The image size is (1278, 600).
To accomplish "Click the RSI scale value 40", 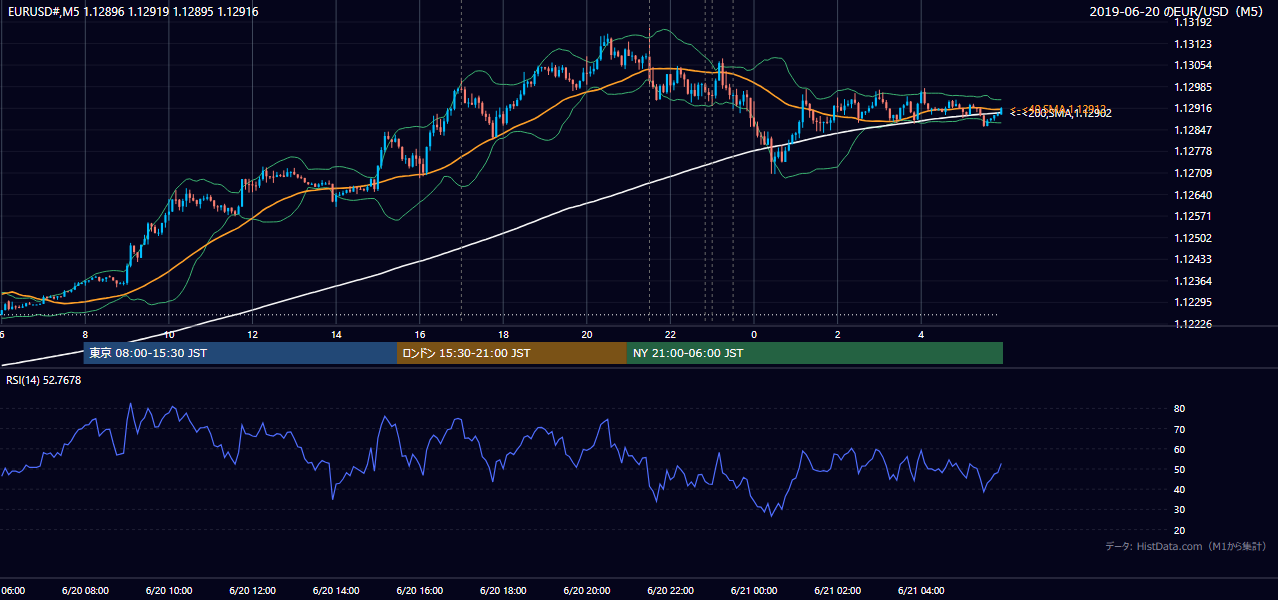I will pyautogui.click(x=1180, y=489).
